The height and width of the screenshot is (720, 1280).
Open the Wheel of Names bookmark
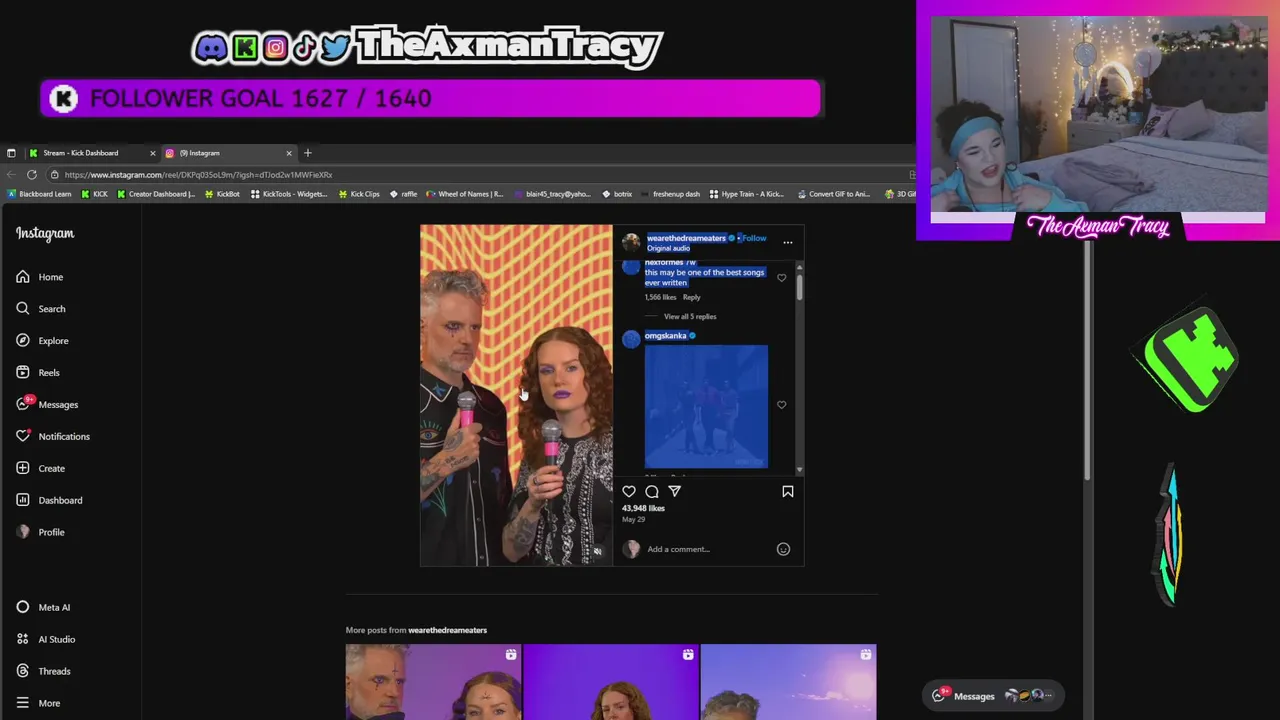[x=465, y=194]
